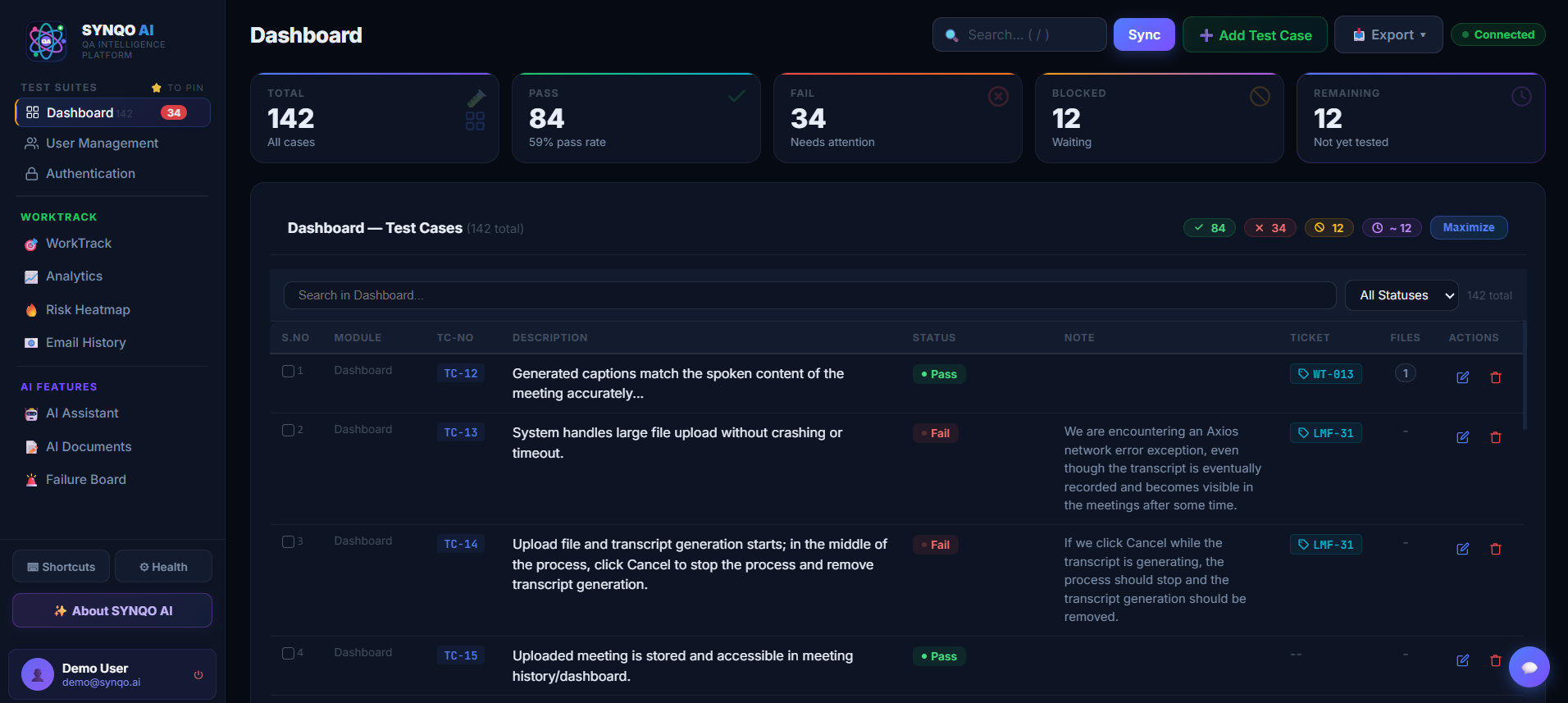Click the Fail status of TC-13
The image size is (1568, 703).
pos(936,433)
